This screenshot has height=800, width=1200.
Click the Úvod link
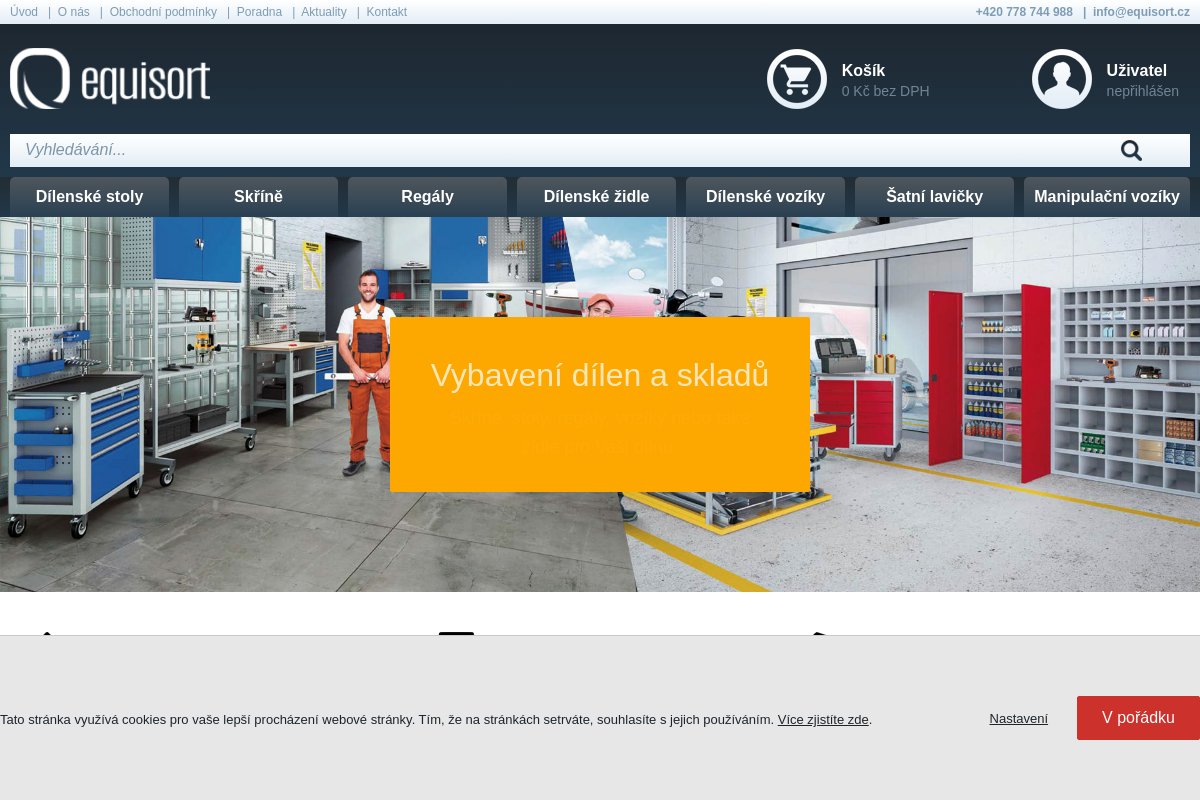pos(24,12)
